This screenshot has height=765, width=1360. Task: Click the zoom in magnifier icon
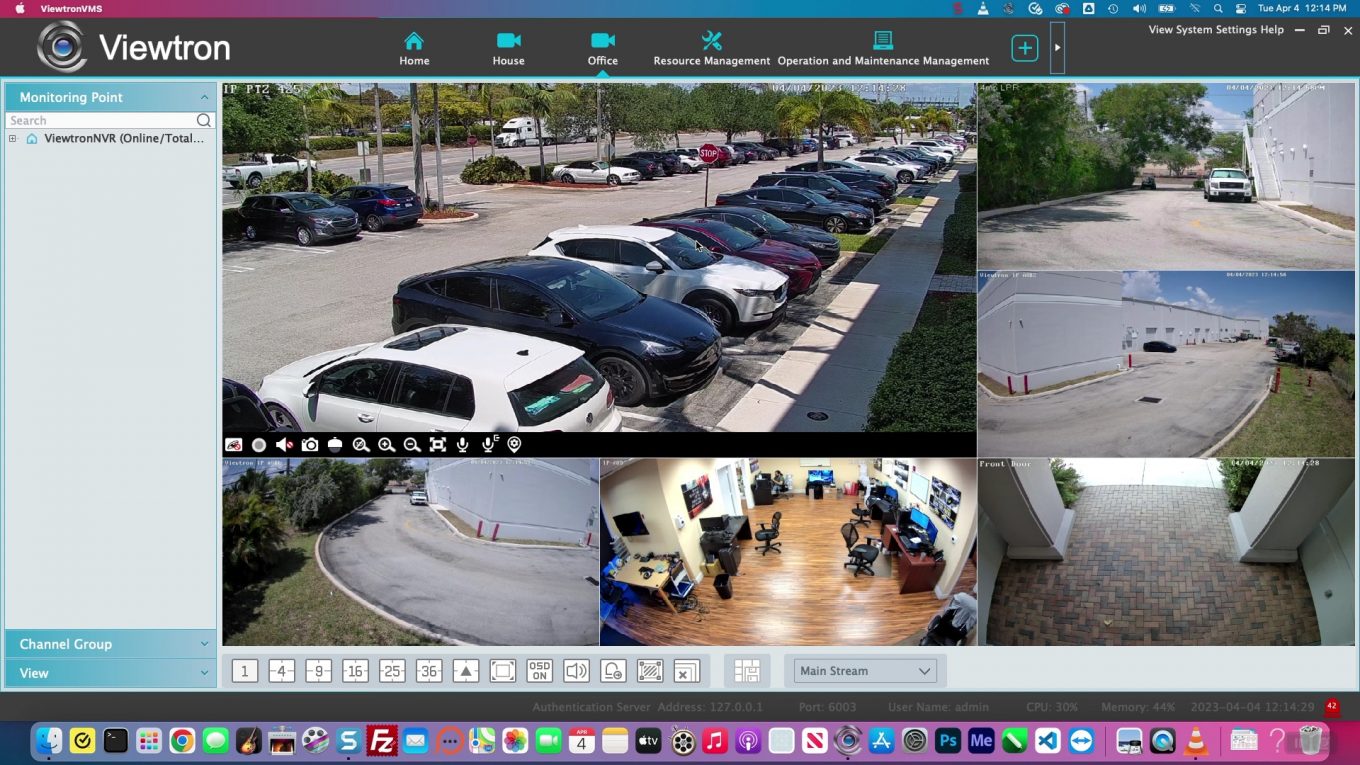point(387,445)
